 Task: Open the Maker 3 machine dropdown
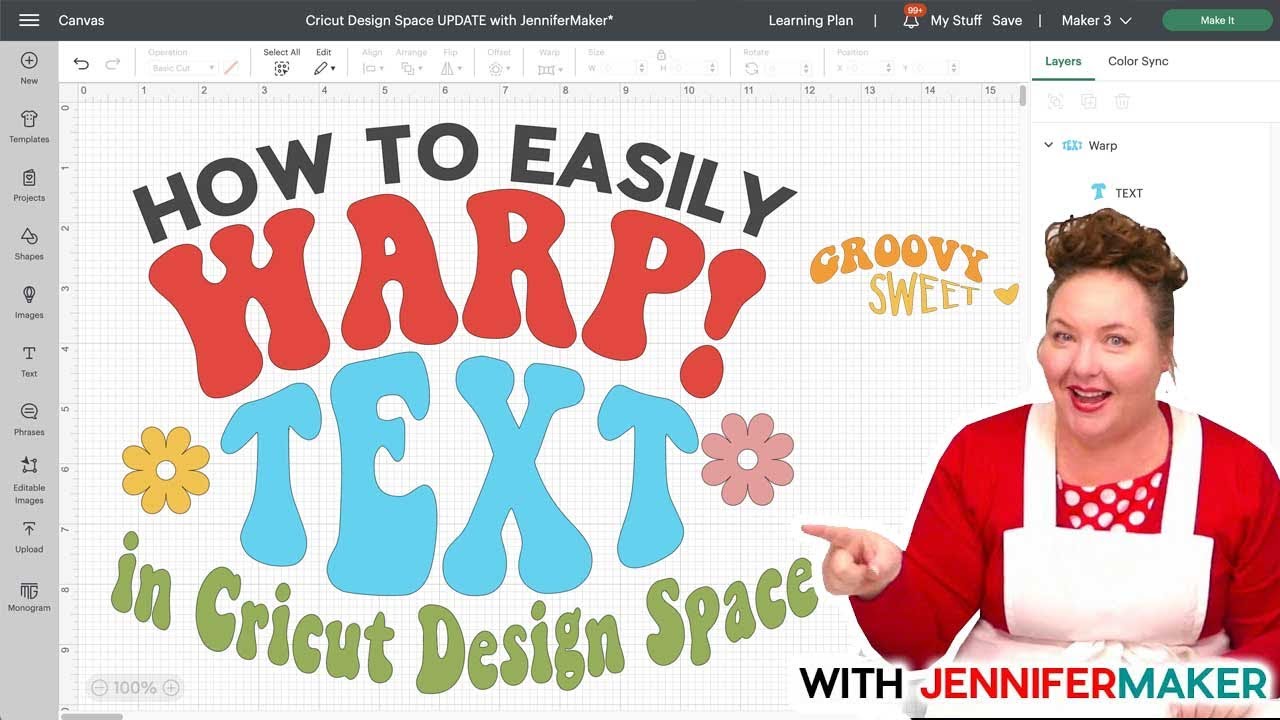click(x=1097, y=20)
